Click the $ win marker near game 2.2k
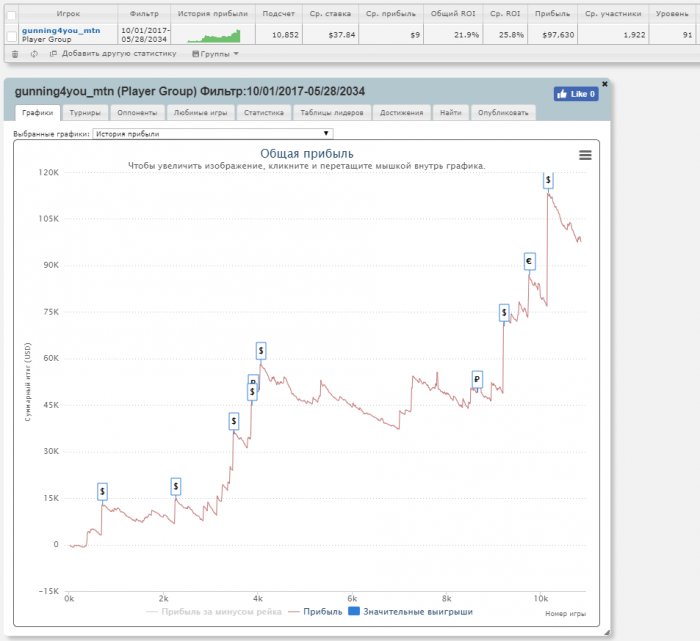This screenshot has height=641, width=700. pos(176,486)
